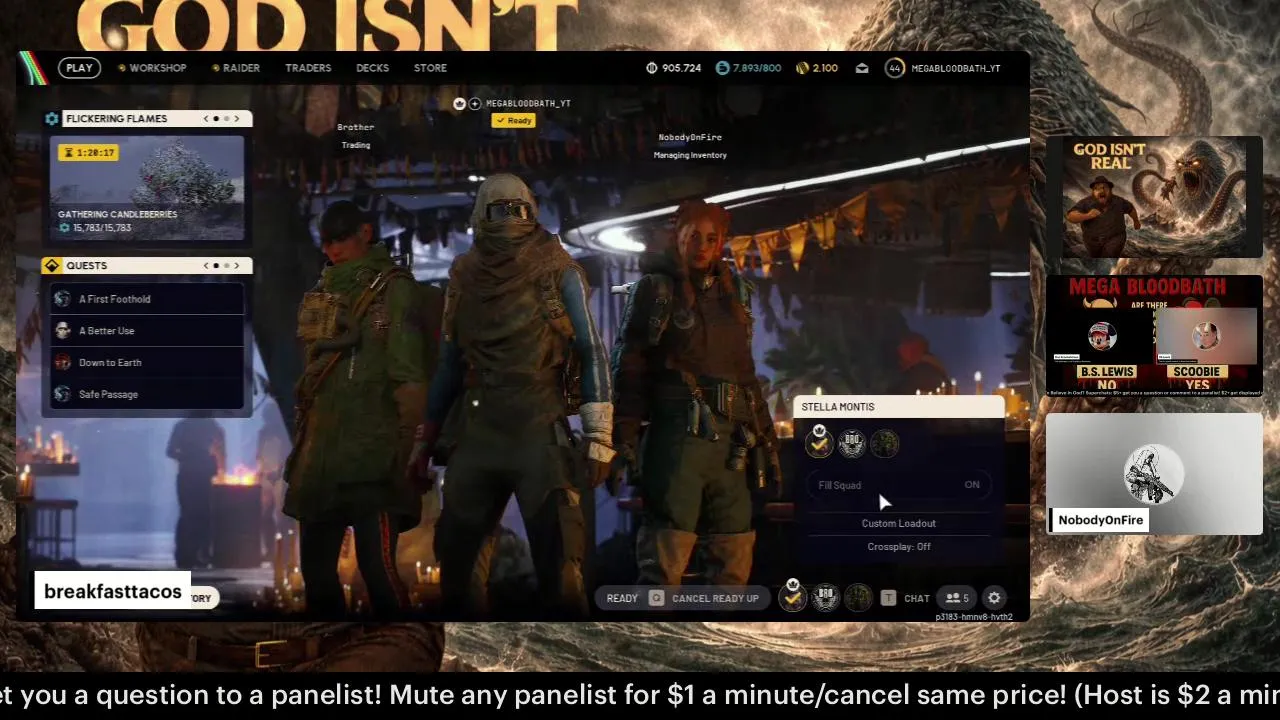
Task: Click the NobodyOnFire webcam avatar tile
Action: (1154, 474)
